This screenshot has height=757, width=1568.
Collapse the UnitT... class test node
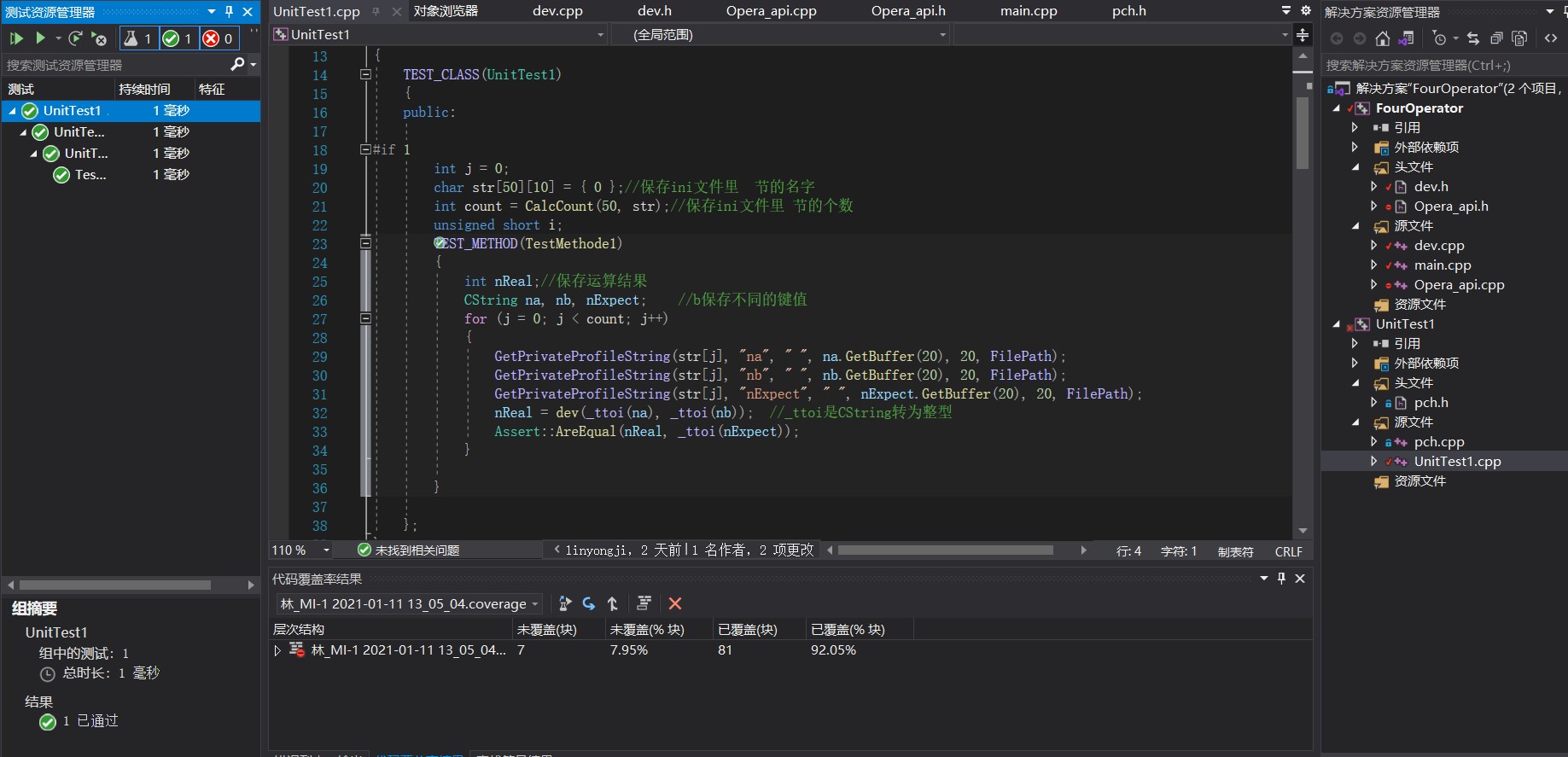(33, 154)
